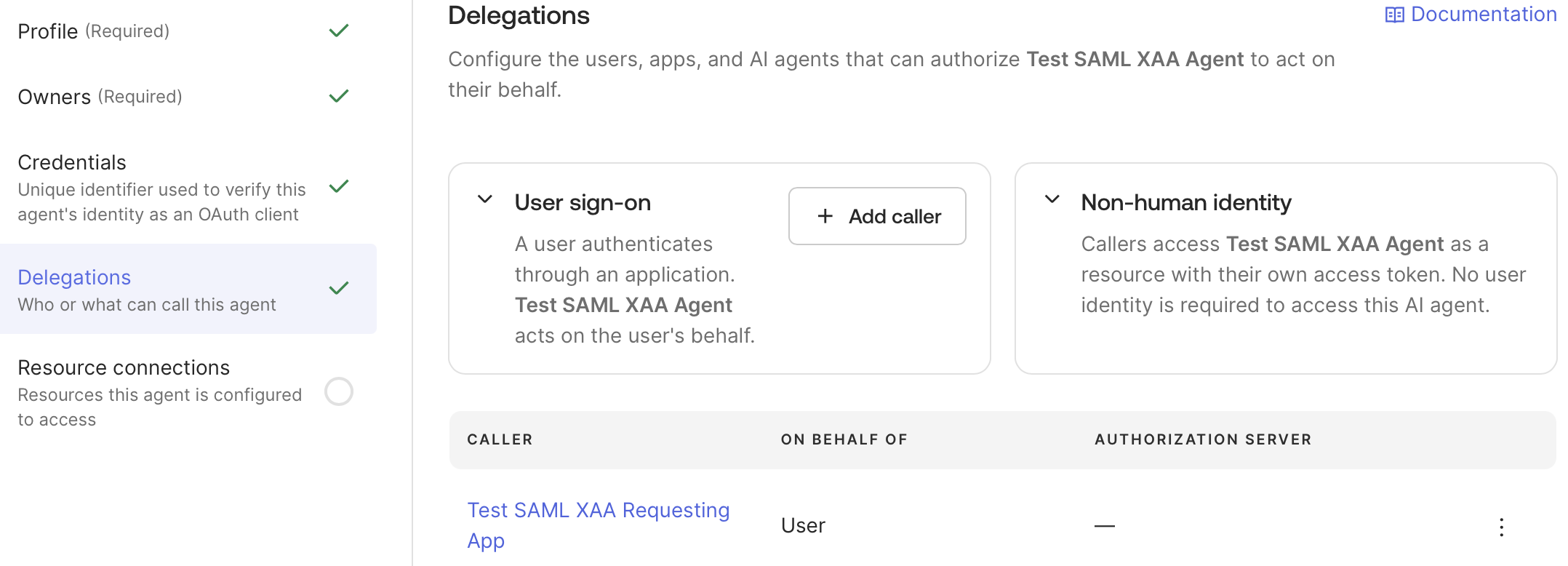Click the Authorization Server column header
The height and width of the screenshot is (566, 1568).
click(x=1203, y=439)
